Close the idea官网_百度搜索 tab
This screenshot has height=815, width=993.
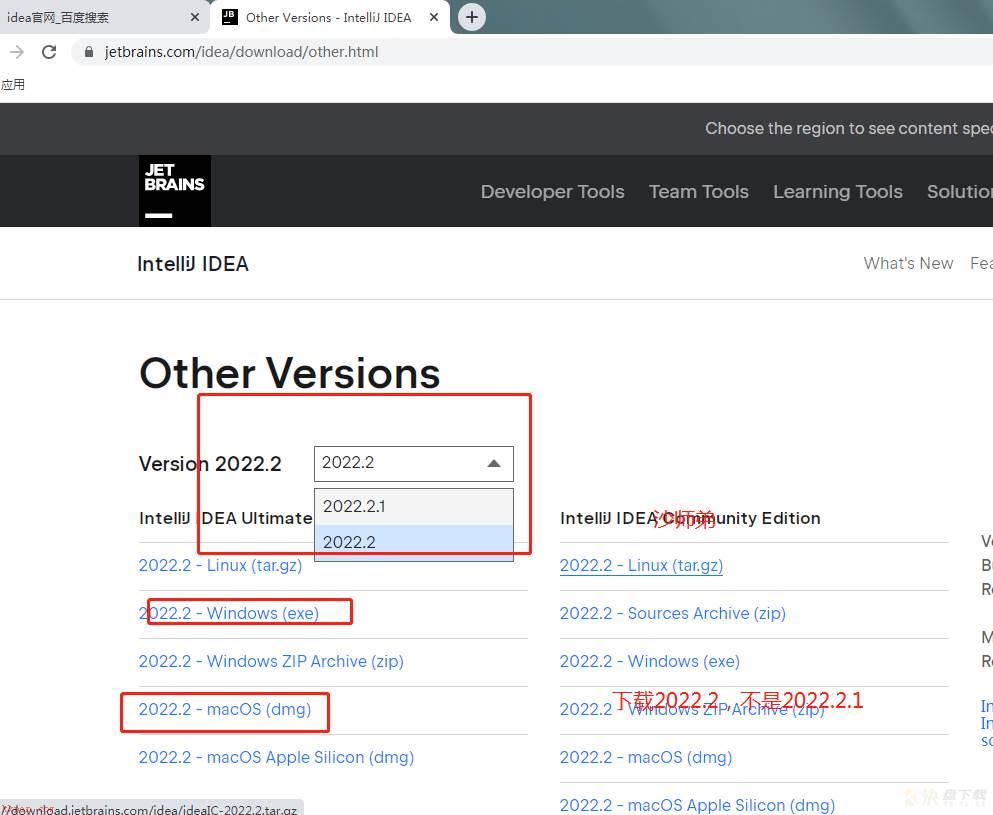[195, 17]
